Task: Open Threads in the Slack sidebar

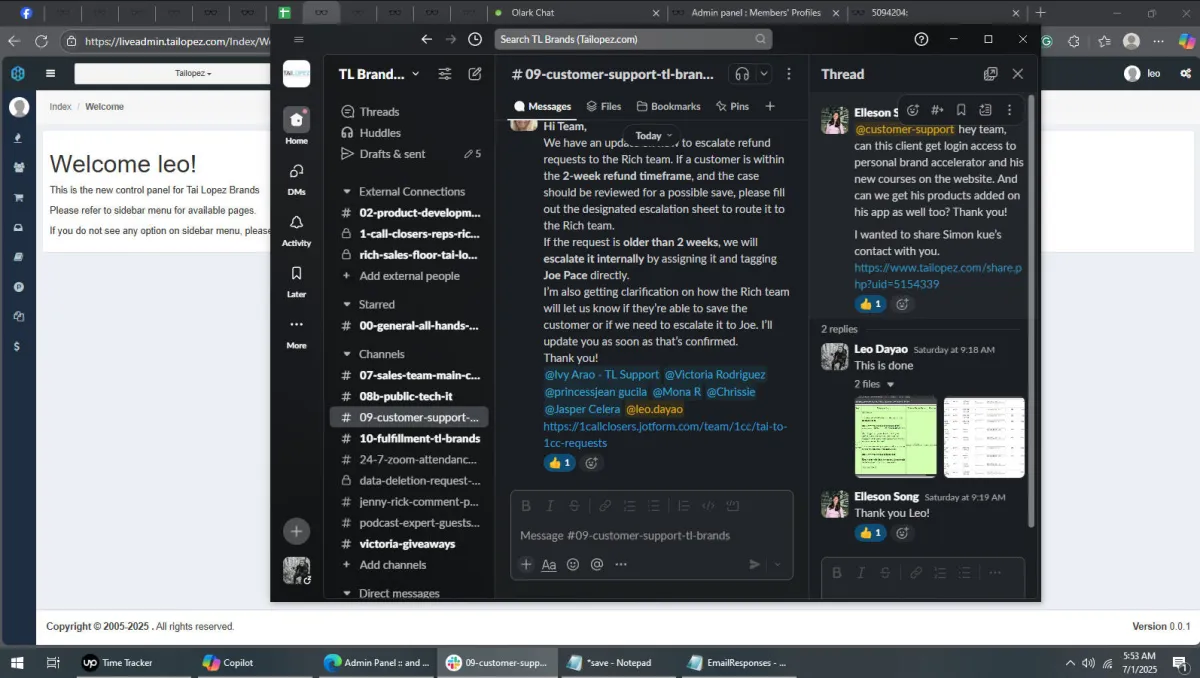Action: (379, 111)
